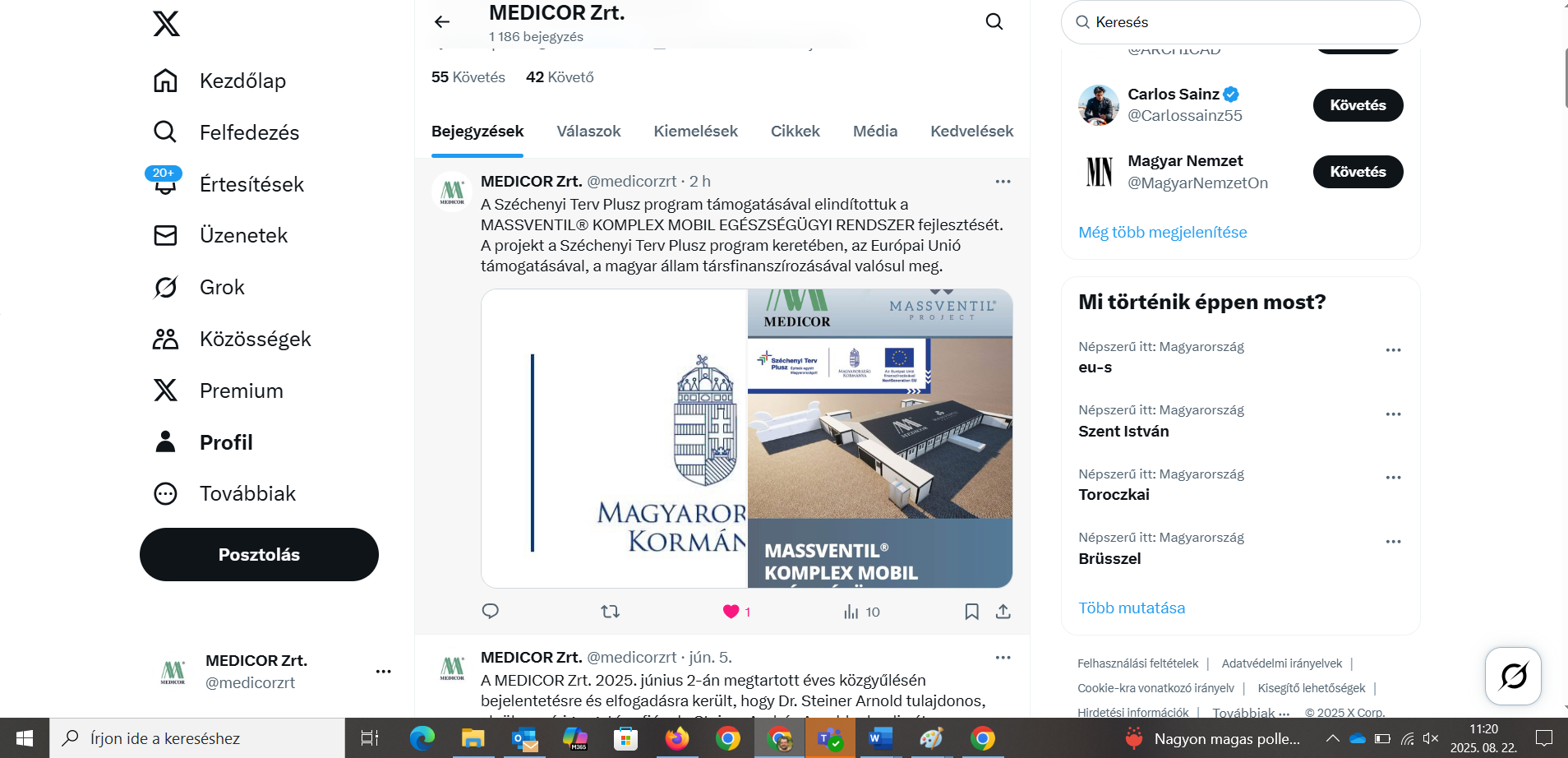
Task: Open Premium subscription page
Action: tap(218, 391)
